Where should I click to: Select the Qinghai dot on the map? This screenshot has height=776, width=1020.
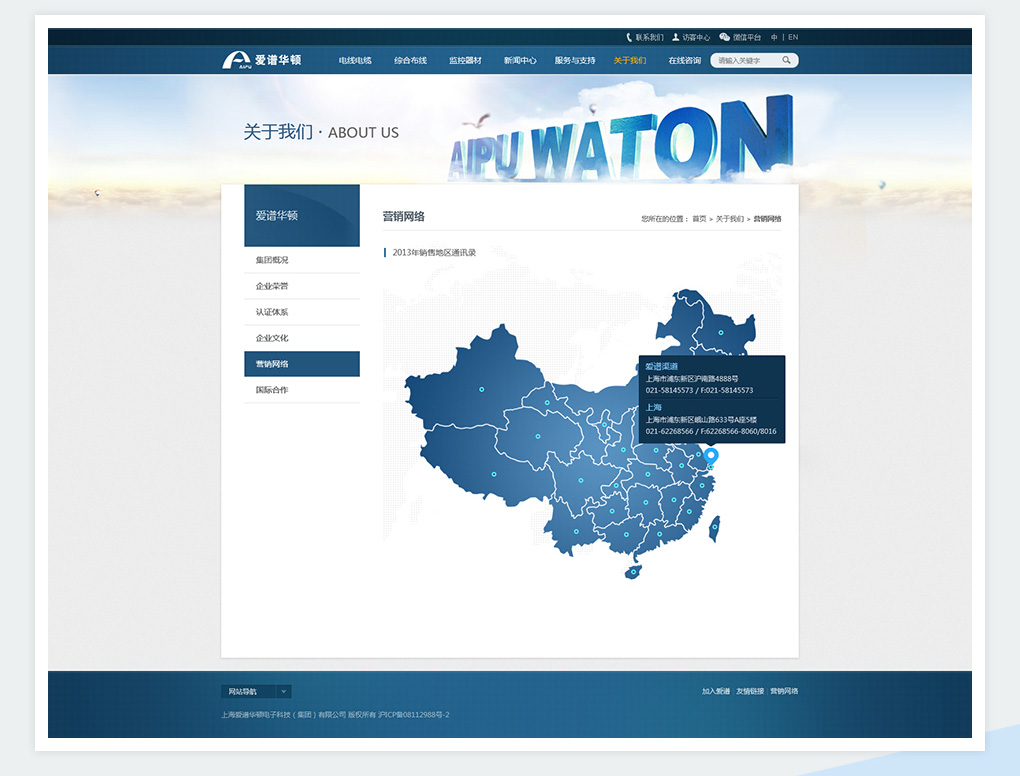click(538, 436)
